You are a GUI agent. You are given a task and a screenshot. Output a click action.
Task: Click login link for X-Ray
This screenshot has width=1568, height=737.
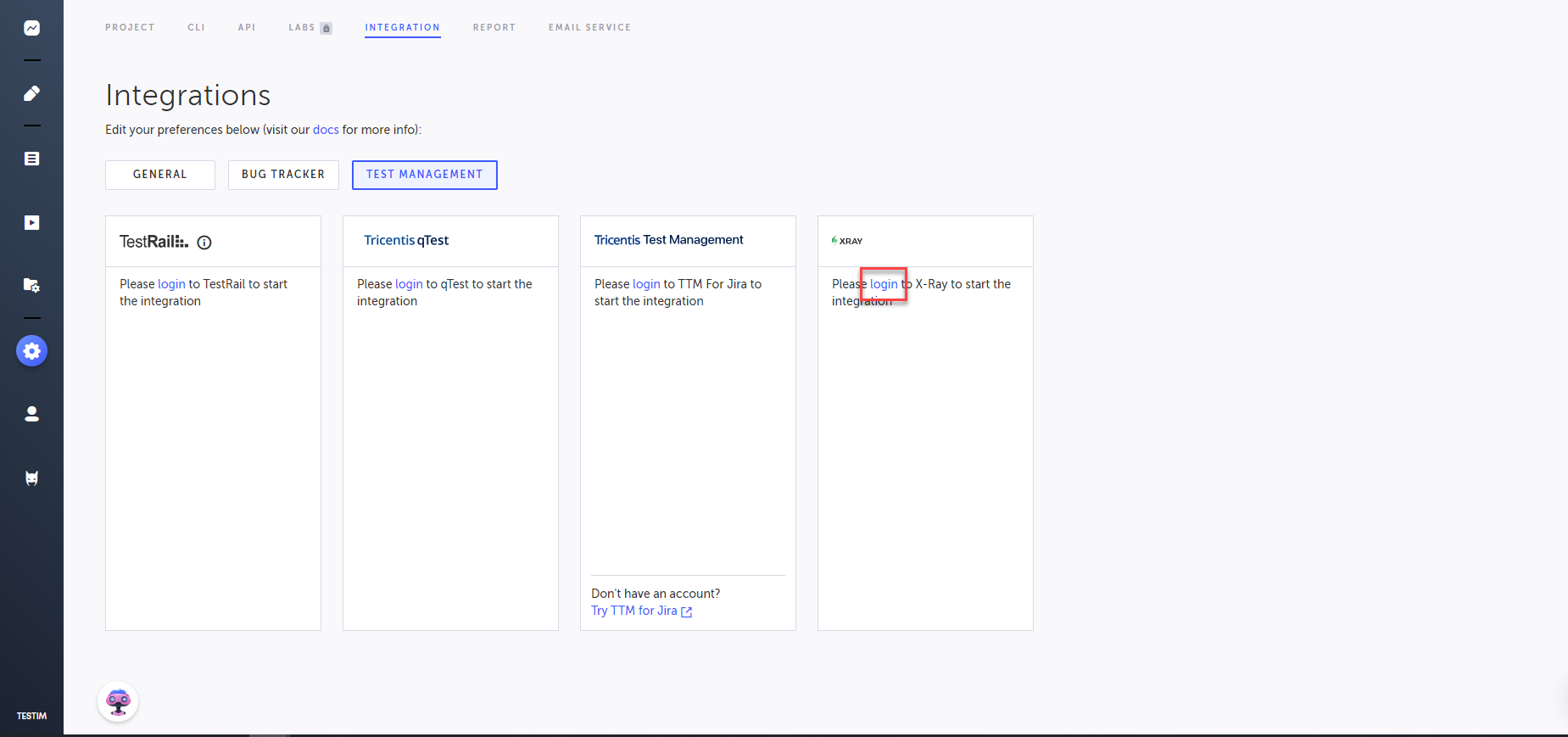coord(884,284)
